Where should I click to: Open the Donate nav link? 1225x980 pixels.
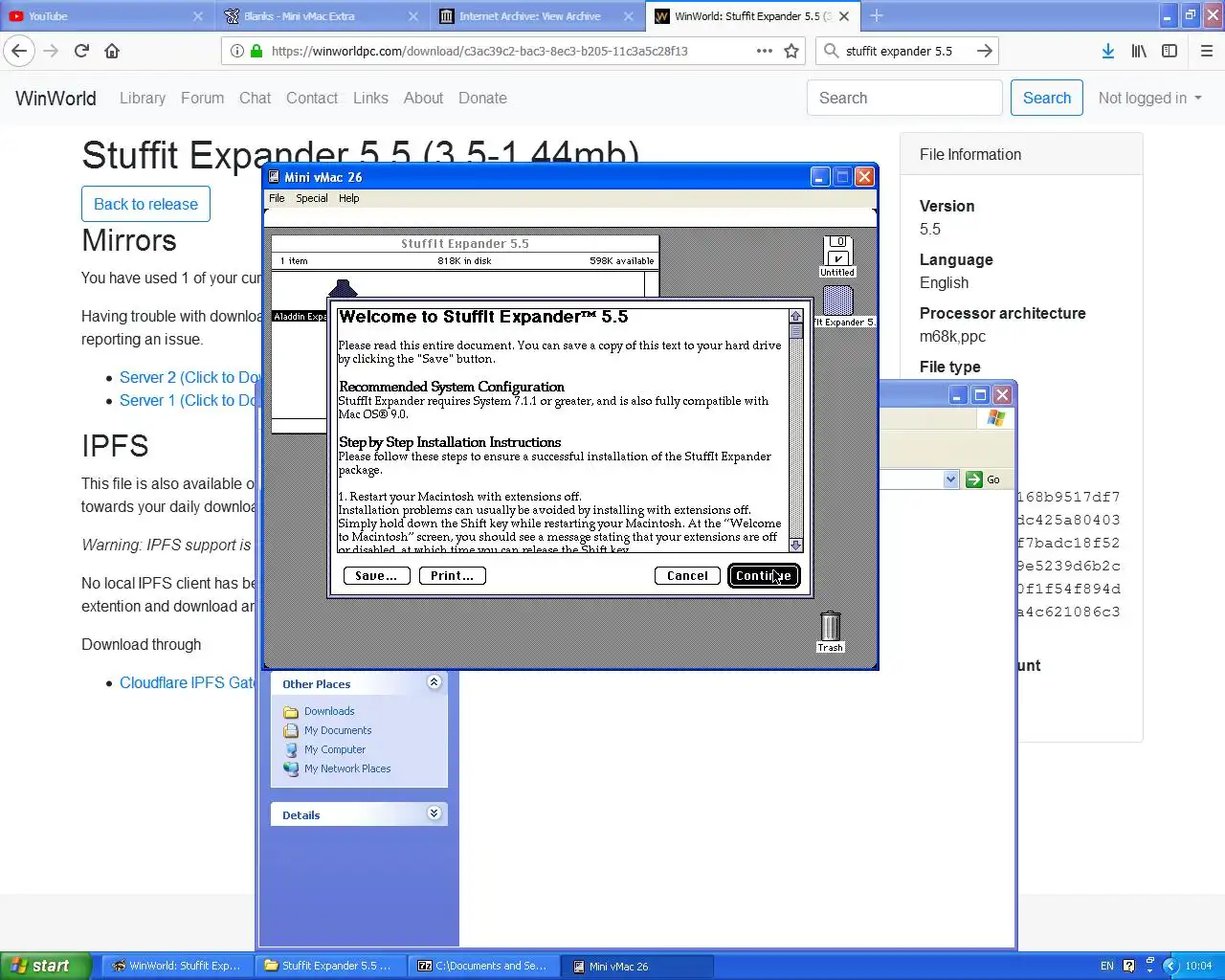(482, 98)
